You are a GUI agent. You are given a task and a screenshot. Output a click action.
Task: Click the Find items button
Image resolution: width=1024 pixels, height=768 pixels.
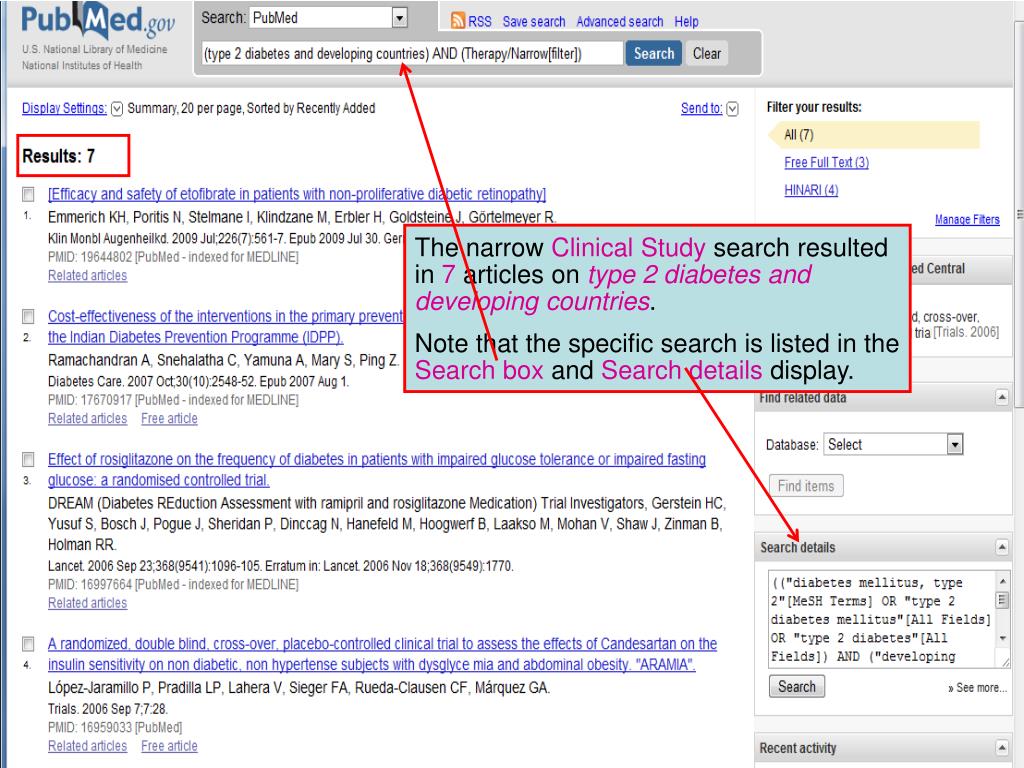(x=806, y=486)
